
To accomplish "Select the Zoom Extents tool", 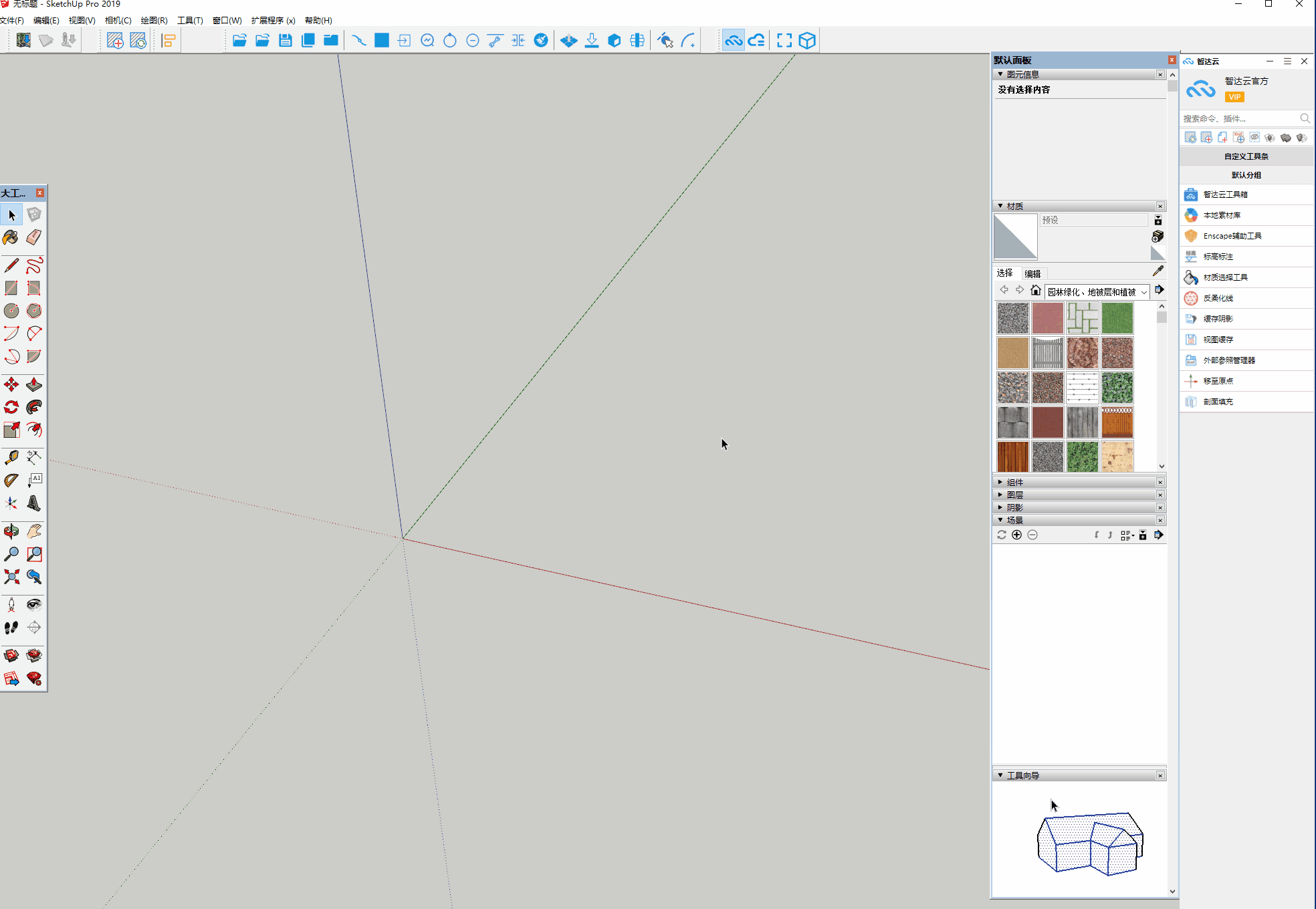I will coord(11,577).
